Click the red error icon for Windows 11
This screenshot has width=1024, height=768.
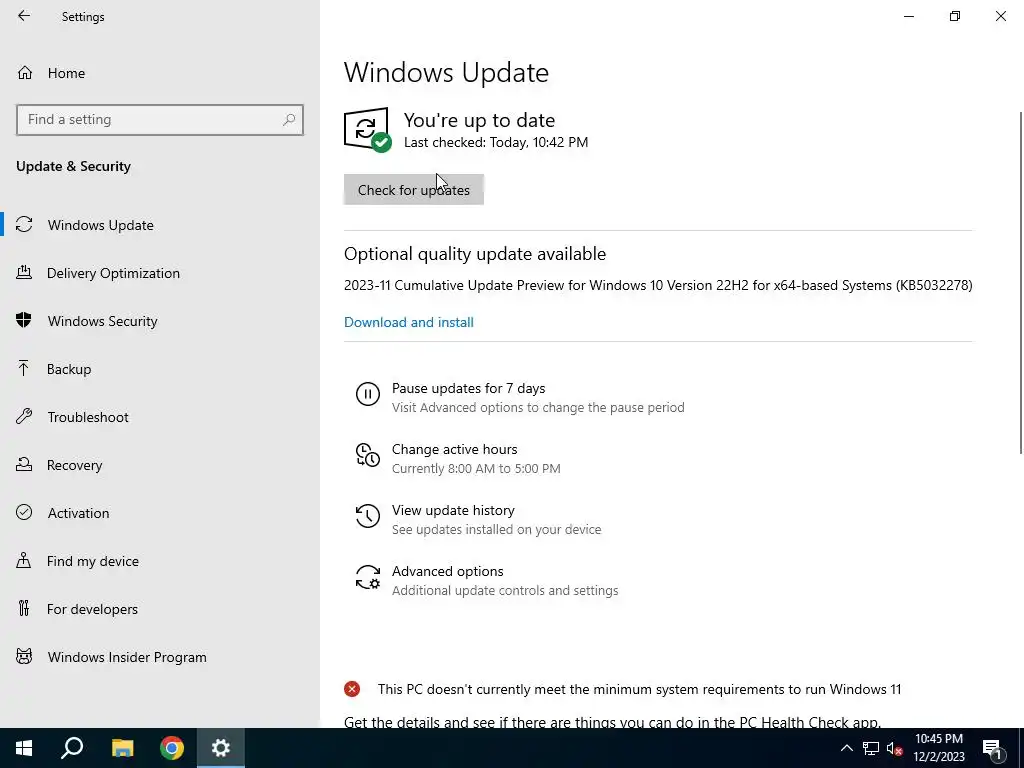tap(352, 689)
